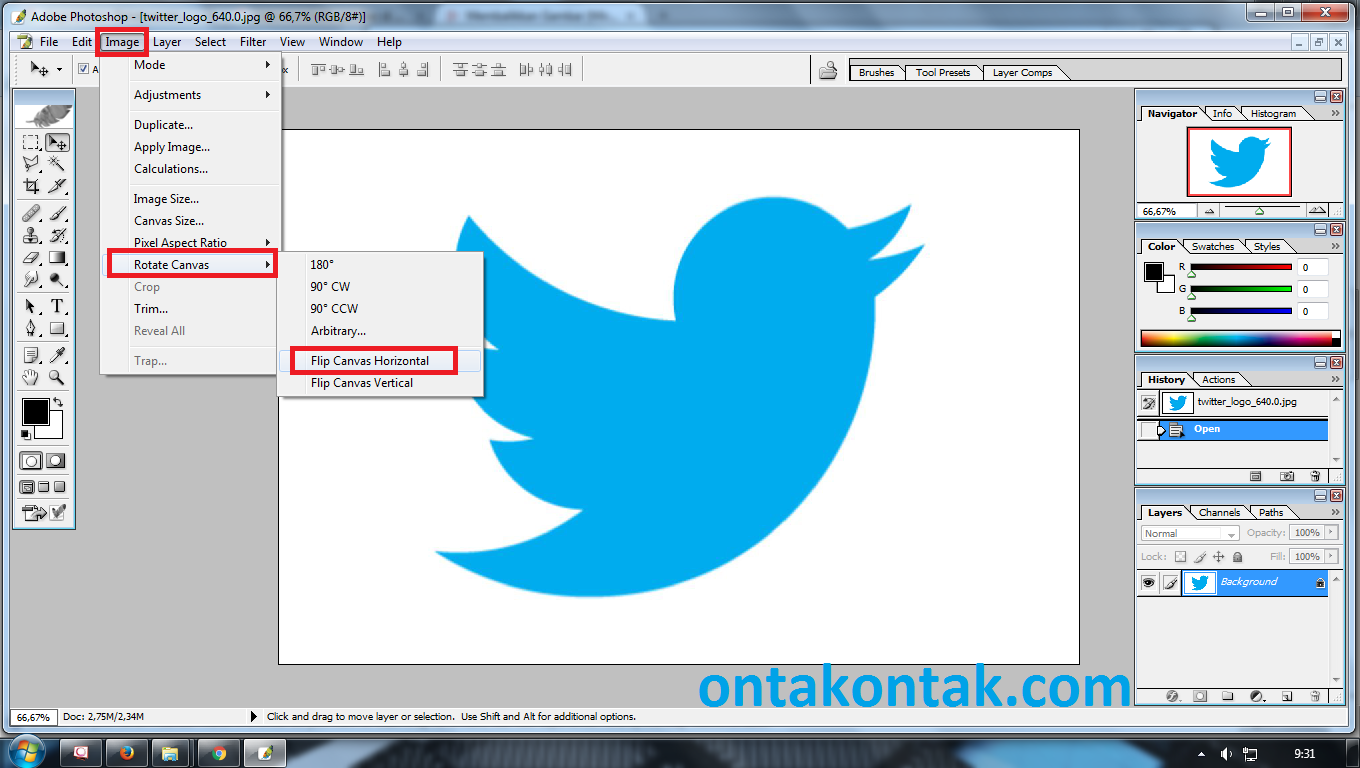Viewport: 1360px width, 768px height.
Task: Hide the Background layer eye icon
Action: point(1148,582)
